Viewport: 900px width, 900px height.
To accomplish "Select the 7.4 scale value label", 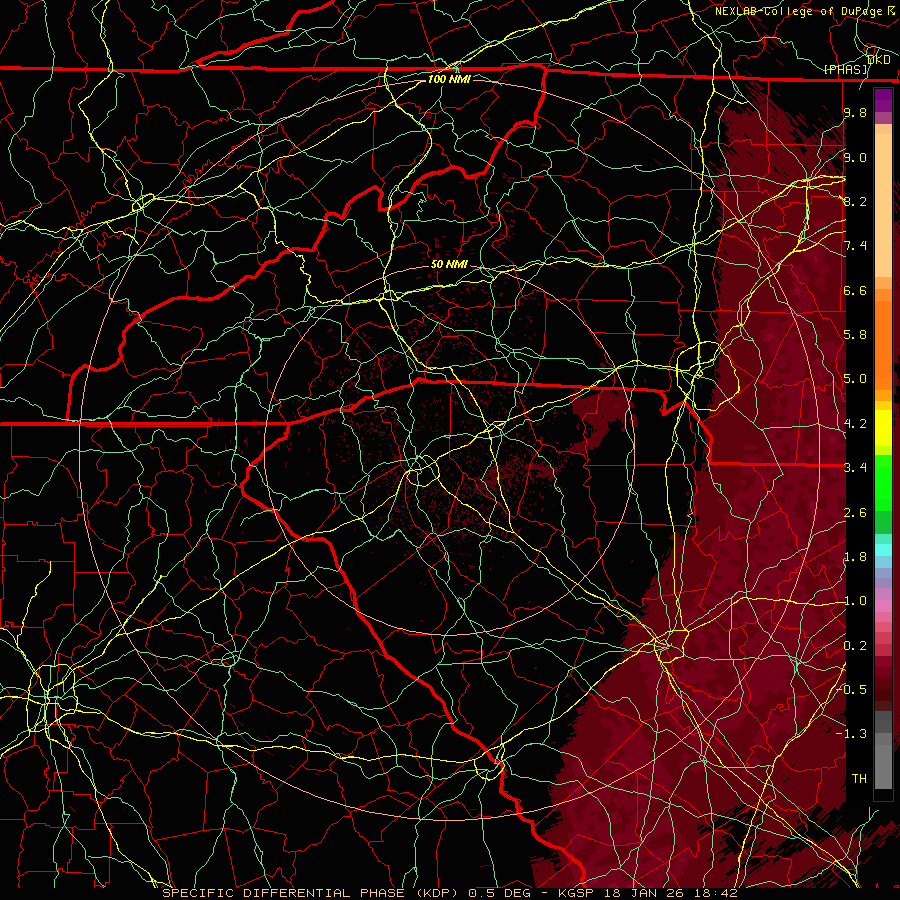I will pyautogui.click(x=855, y=246).
